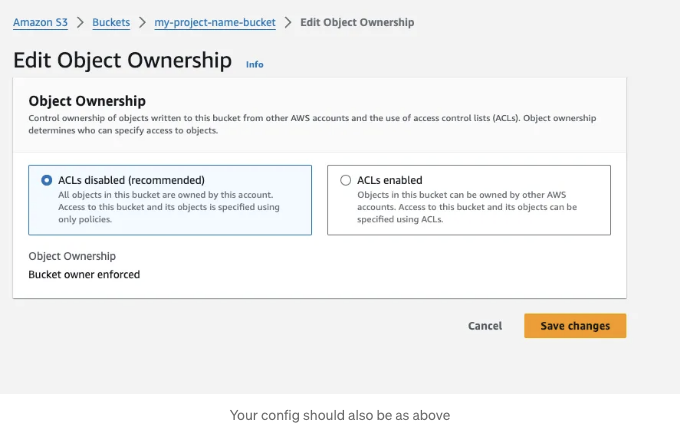Click the 'Your config should also be as above' caption
Screen dimensions: 680x424
click(x=340, y=415)
